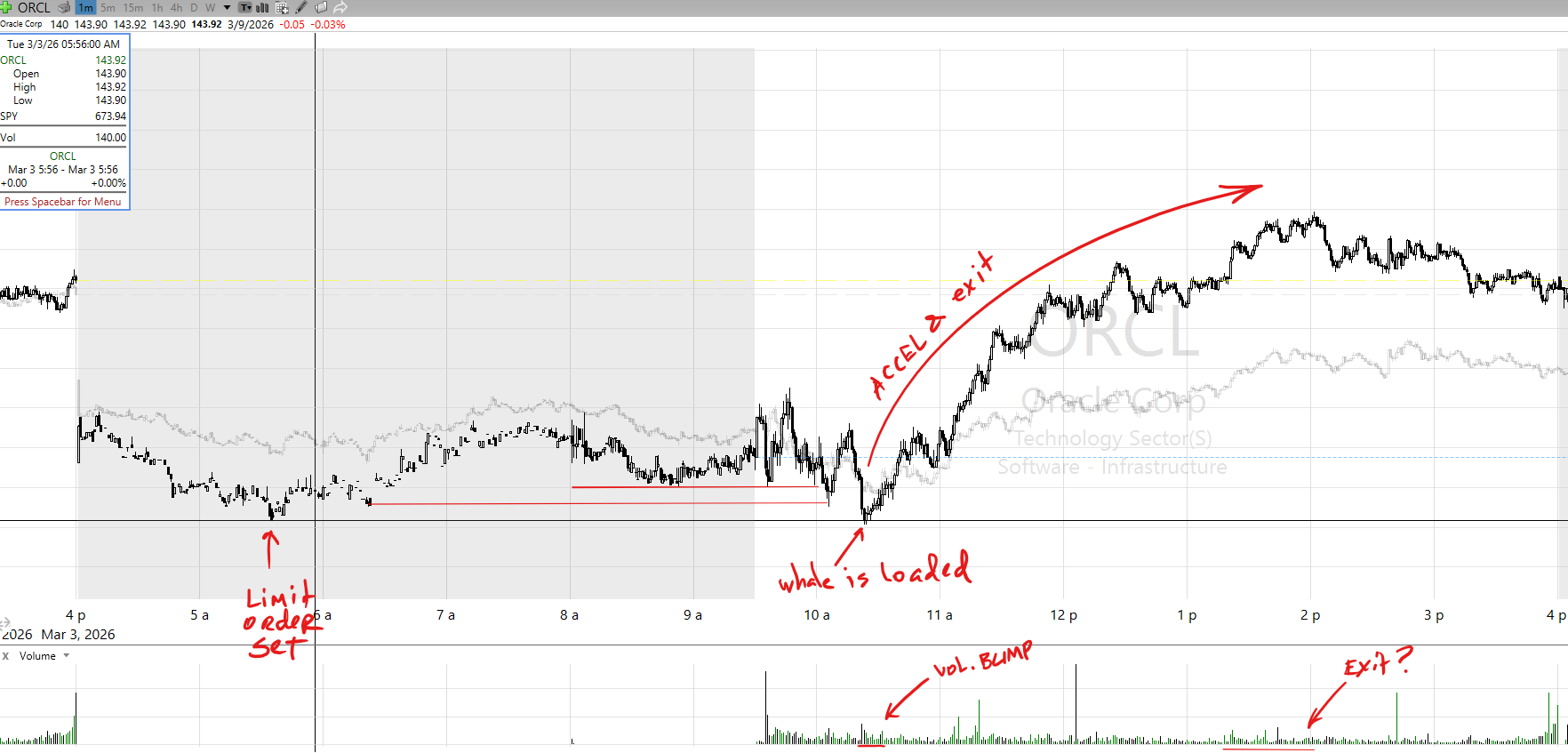Switch to the 1m timeframe
The image size is (1568, 753).
pos(85,7)
